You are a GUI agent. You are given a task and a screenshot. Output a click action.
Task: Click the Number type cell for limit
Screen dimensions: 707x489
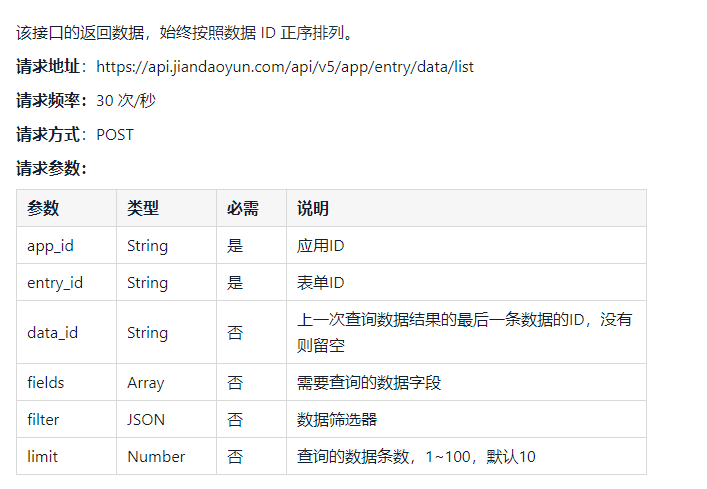click(x=166, y=457)
